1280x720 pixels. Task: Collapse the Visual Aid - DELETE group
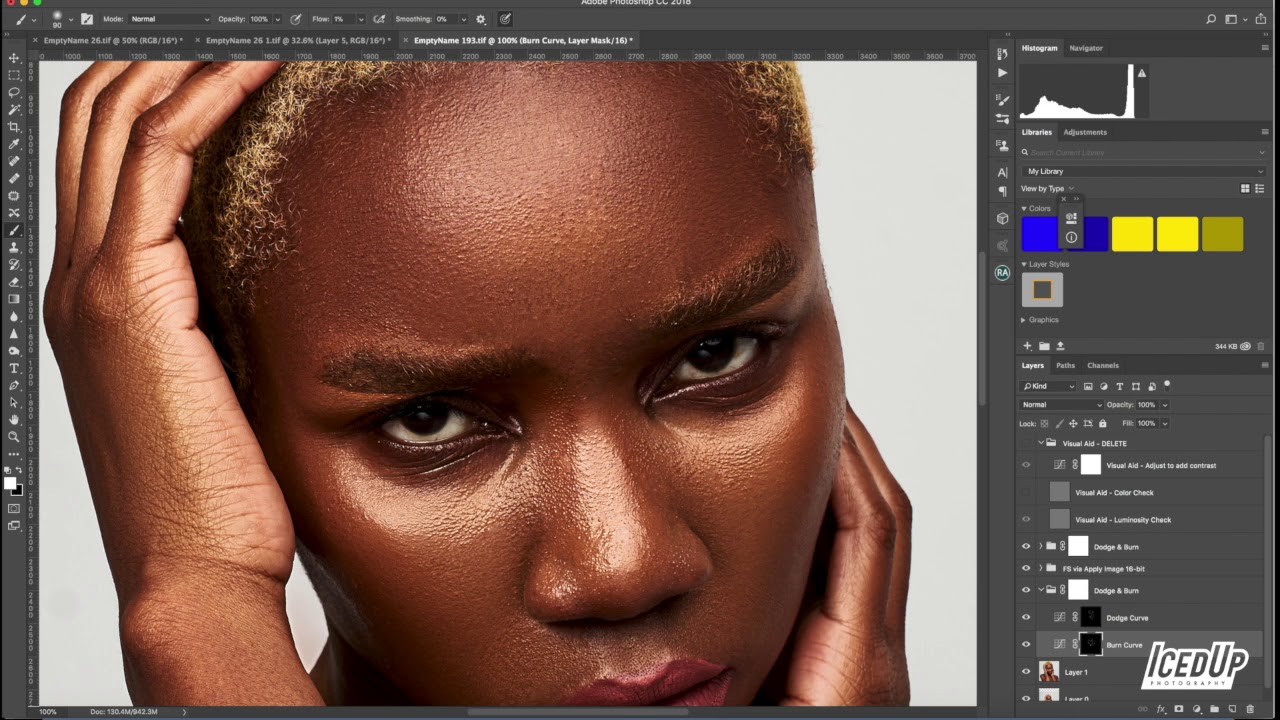pyautogui.click(x=1040, y=443)
